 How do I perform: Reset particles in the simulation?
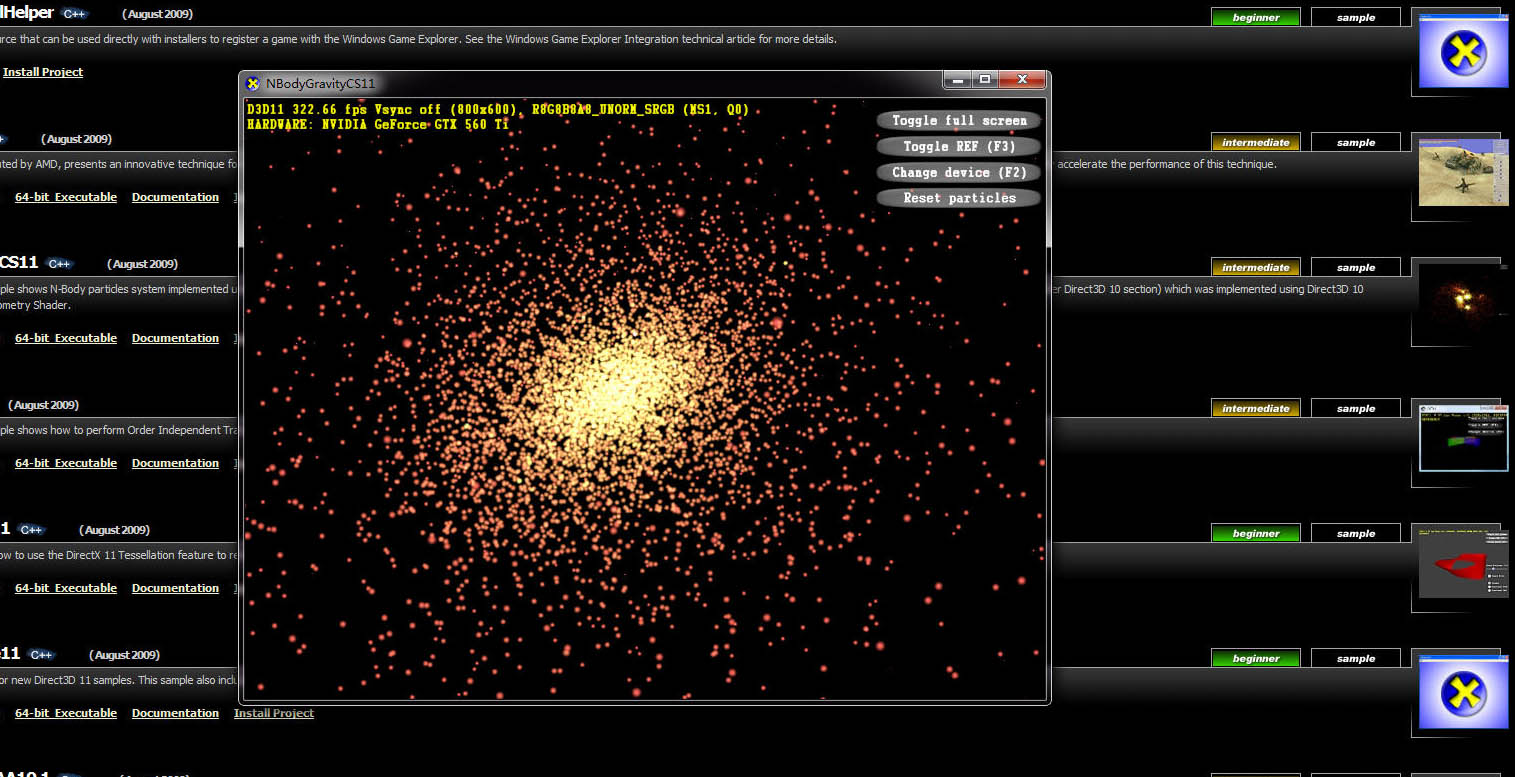pyautogui.click(x=958, y=198)
